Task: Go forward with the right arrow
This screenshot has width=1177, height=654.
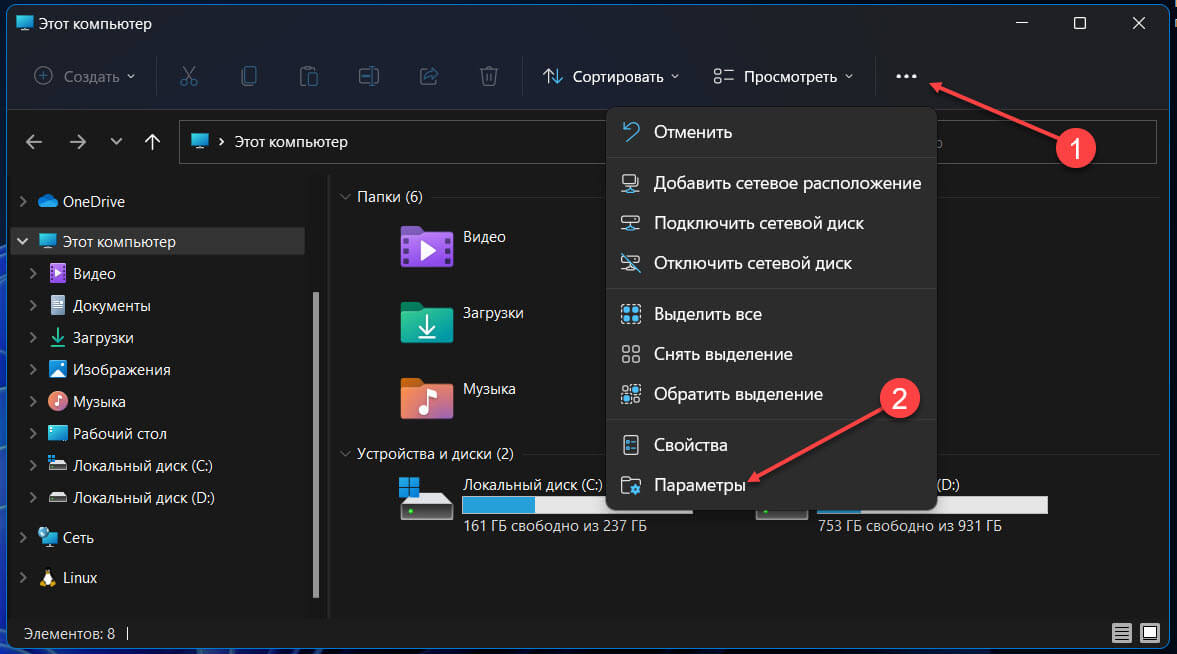Action: 77,142
